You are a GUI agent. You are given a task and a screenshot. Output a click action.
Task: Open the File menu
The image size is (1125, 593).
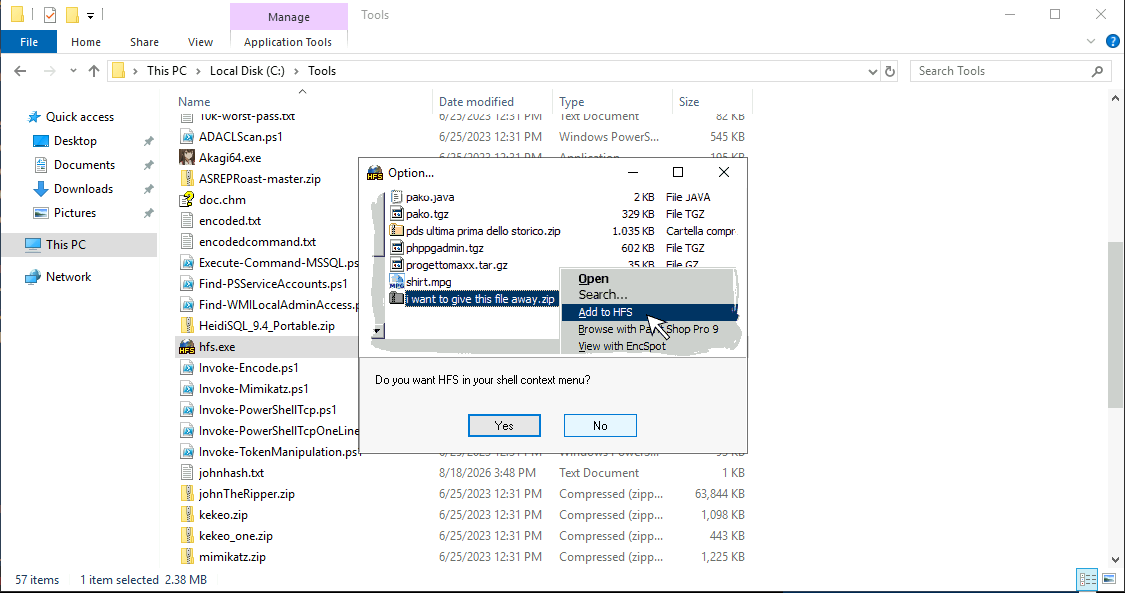[29, 42]
